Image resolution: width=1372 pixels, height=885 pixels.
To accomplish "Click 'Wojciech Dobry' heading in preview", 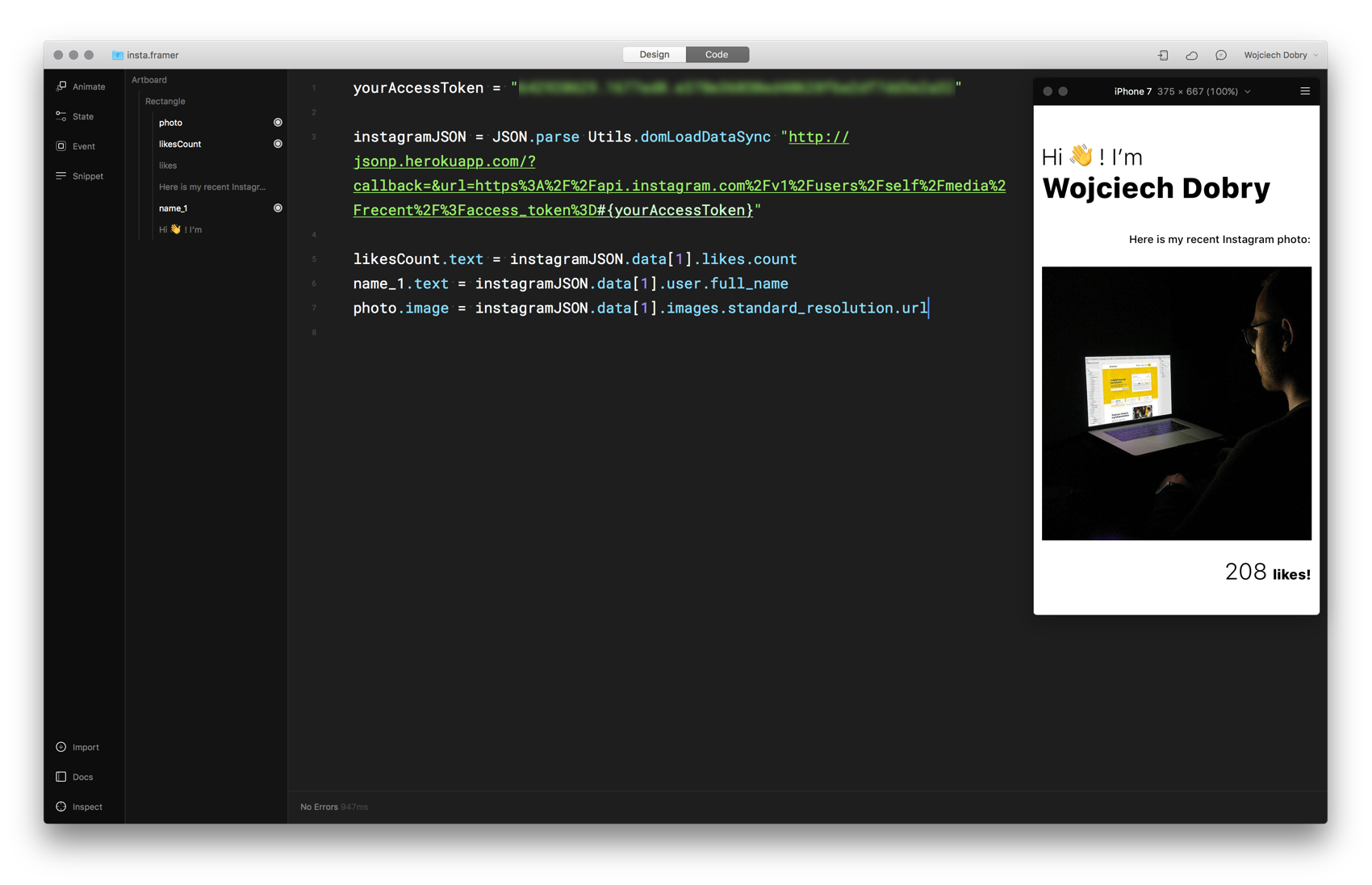I will click(x=1156, y=188).
